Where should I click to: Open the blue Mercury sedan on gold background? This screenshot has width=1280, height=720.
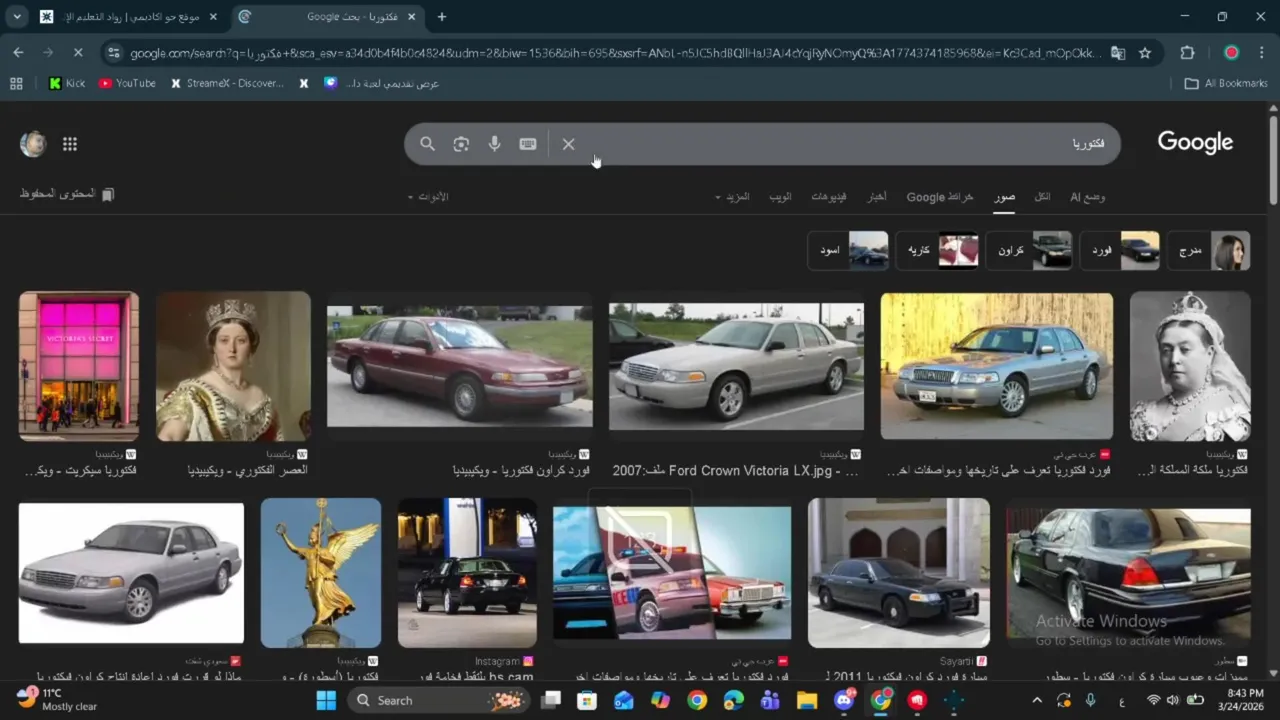tap(997, 366)
